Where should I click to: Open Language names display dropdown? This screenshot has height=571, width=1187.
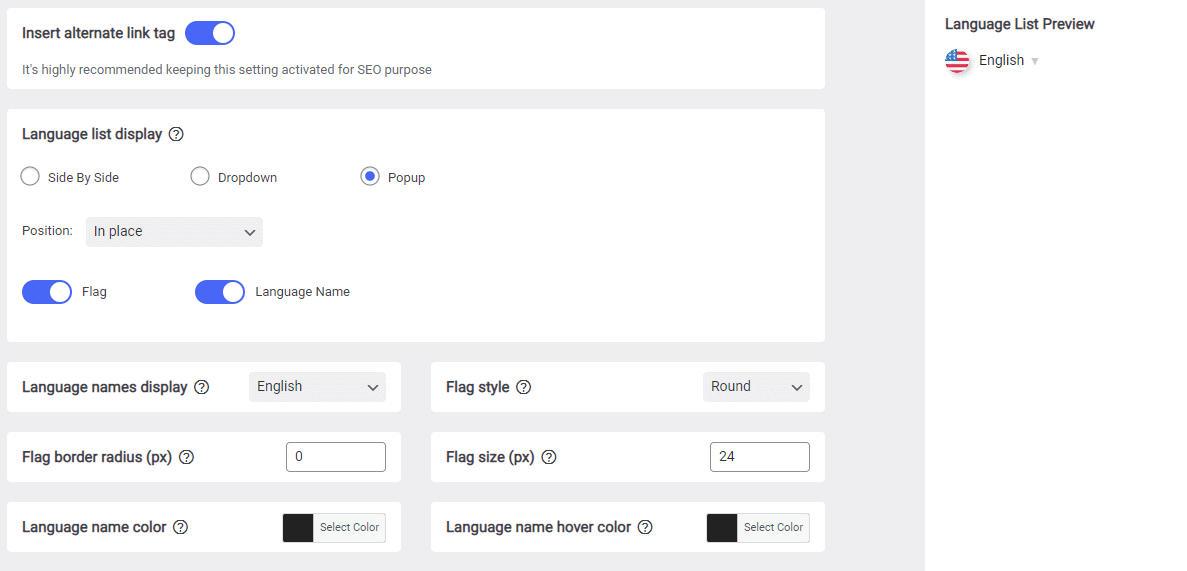317,387
